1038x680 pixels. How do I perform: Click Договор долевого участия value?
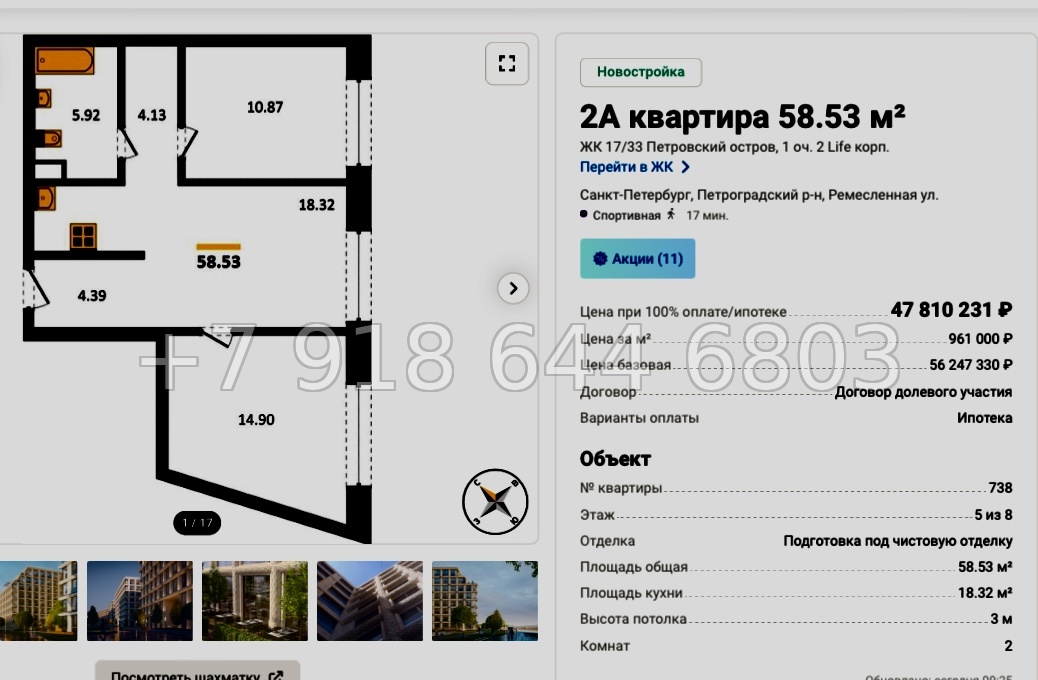point(923,392)
